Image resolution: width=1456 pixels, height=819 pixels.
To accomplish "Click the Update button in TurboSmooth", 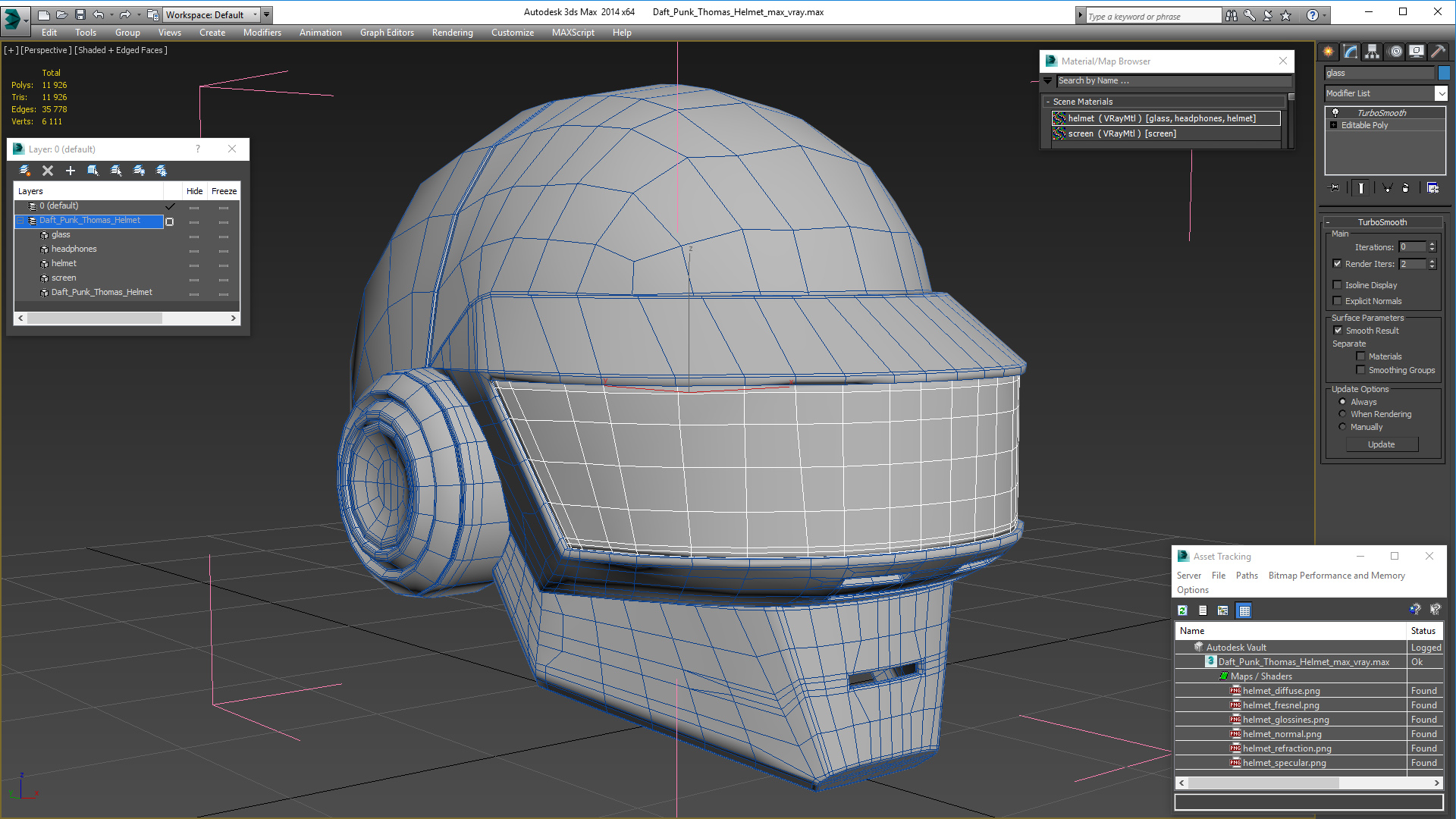I will pyautogui.click(x=1382, y=444).
